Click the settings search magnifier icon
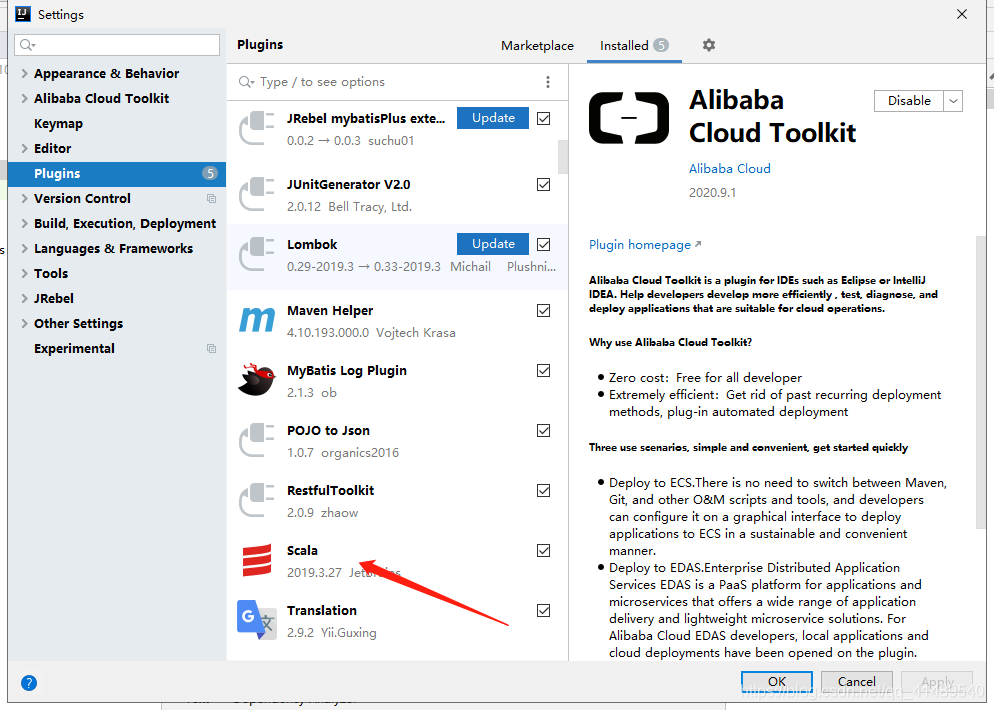This screenshot has height=710, width=994. pos(27,45)
